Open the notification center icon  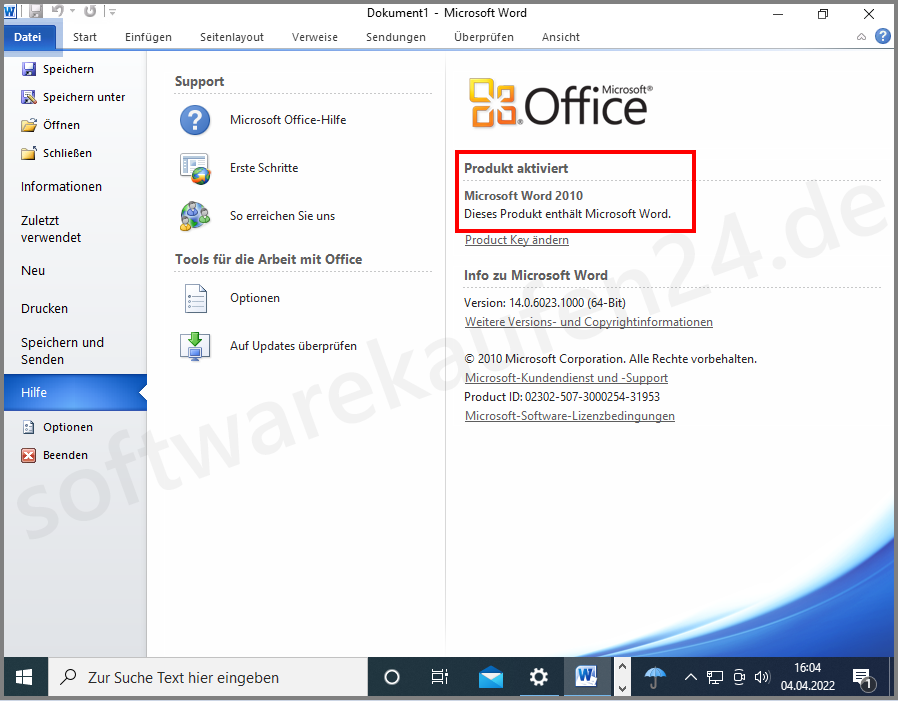pos(863,678)
